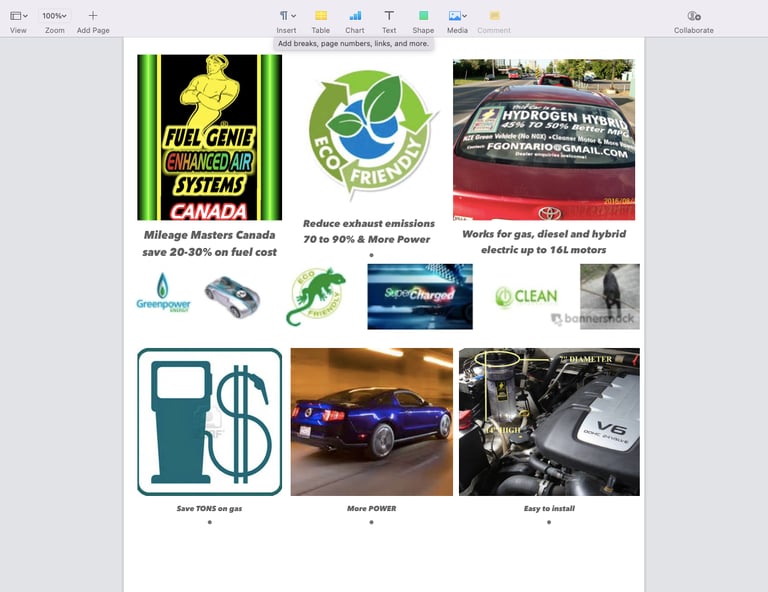The width and height of the screenshot is (768, 592).
Task: Click 'electric up to 16L motors' text line
Action: click(x=544, y=250)
